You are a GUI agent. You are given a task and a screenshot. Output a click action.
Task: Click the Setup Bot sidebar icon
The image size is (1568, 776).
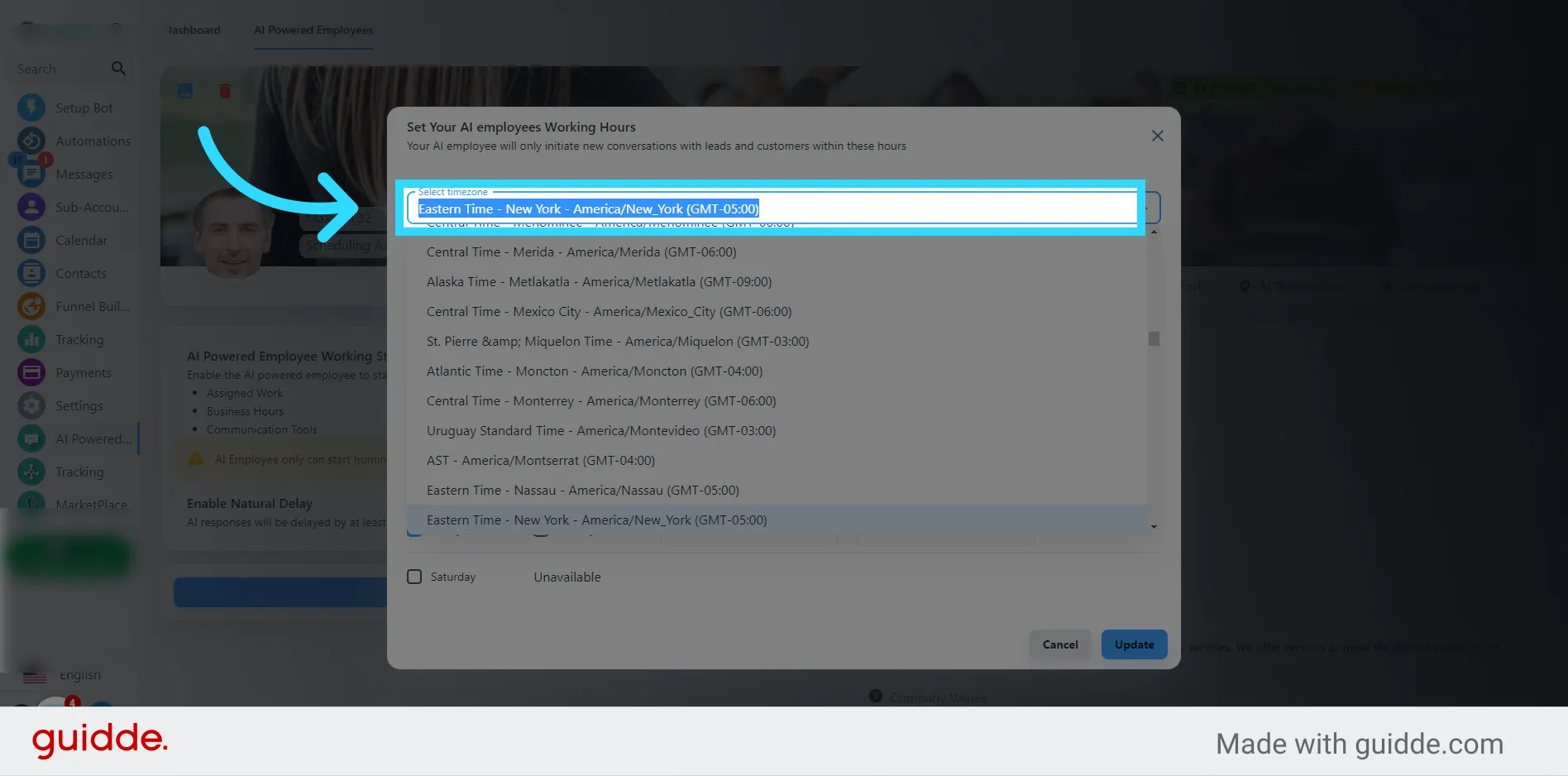(31, 108)
